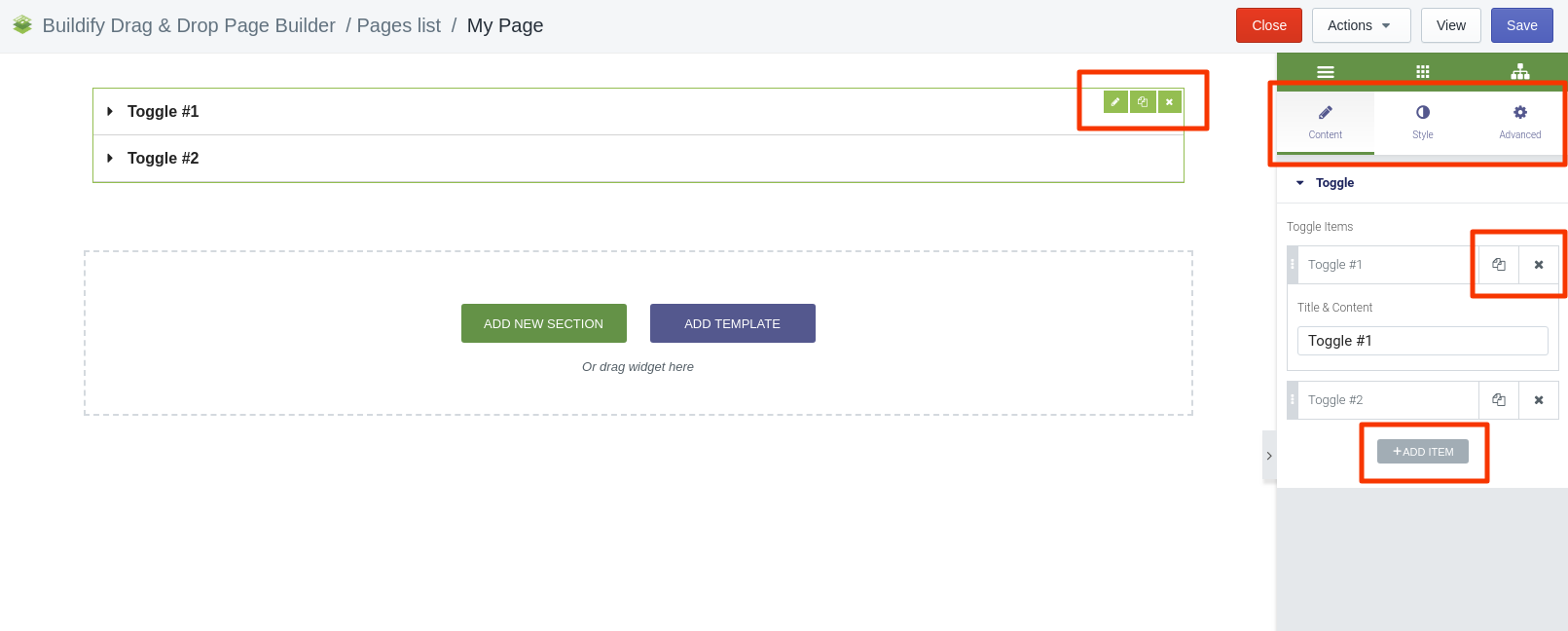Image resolution: width=1568 pixels, height=631 pixels.
Task: Open the Toggle #2 item row
Action: [1389, 400]
